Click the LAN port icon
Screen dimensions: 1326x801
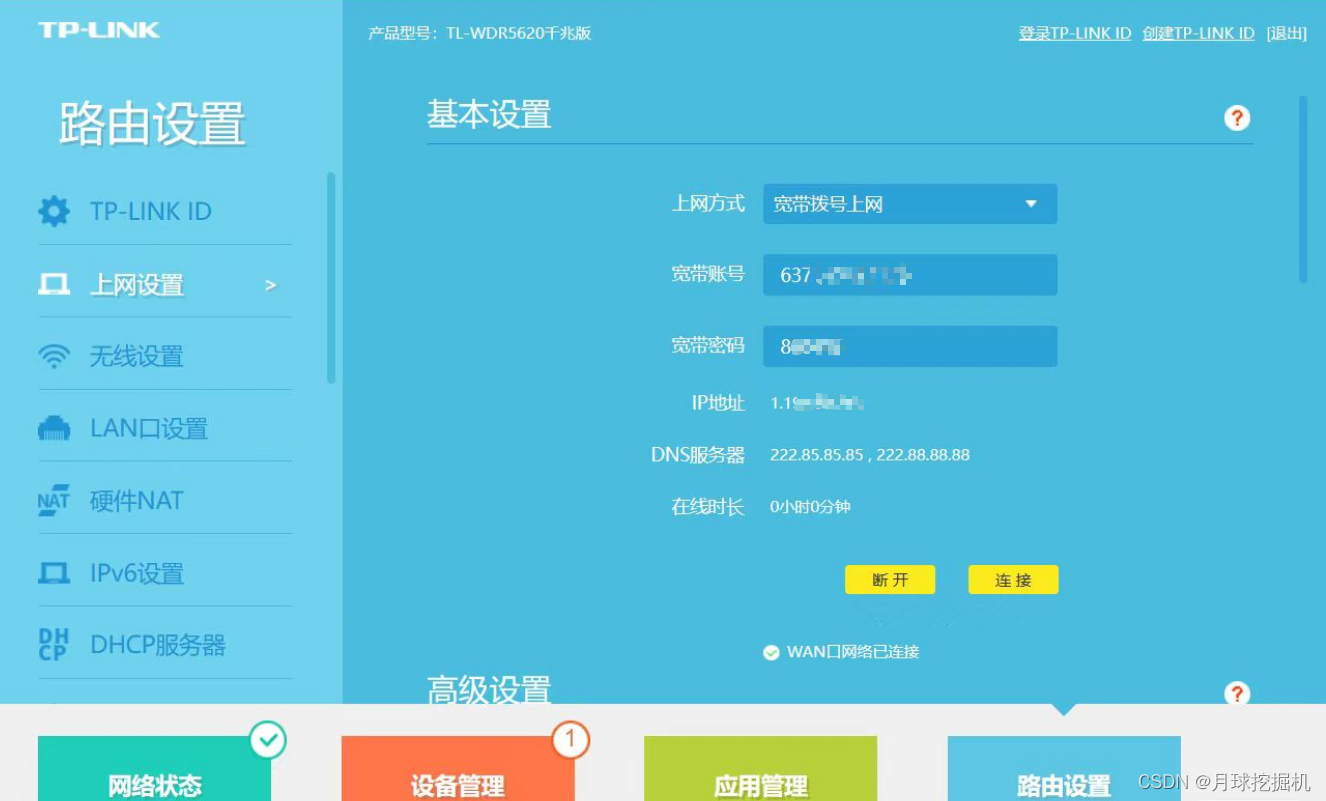point(54,429)
